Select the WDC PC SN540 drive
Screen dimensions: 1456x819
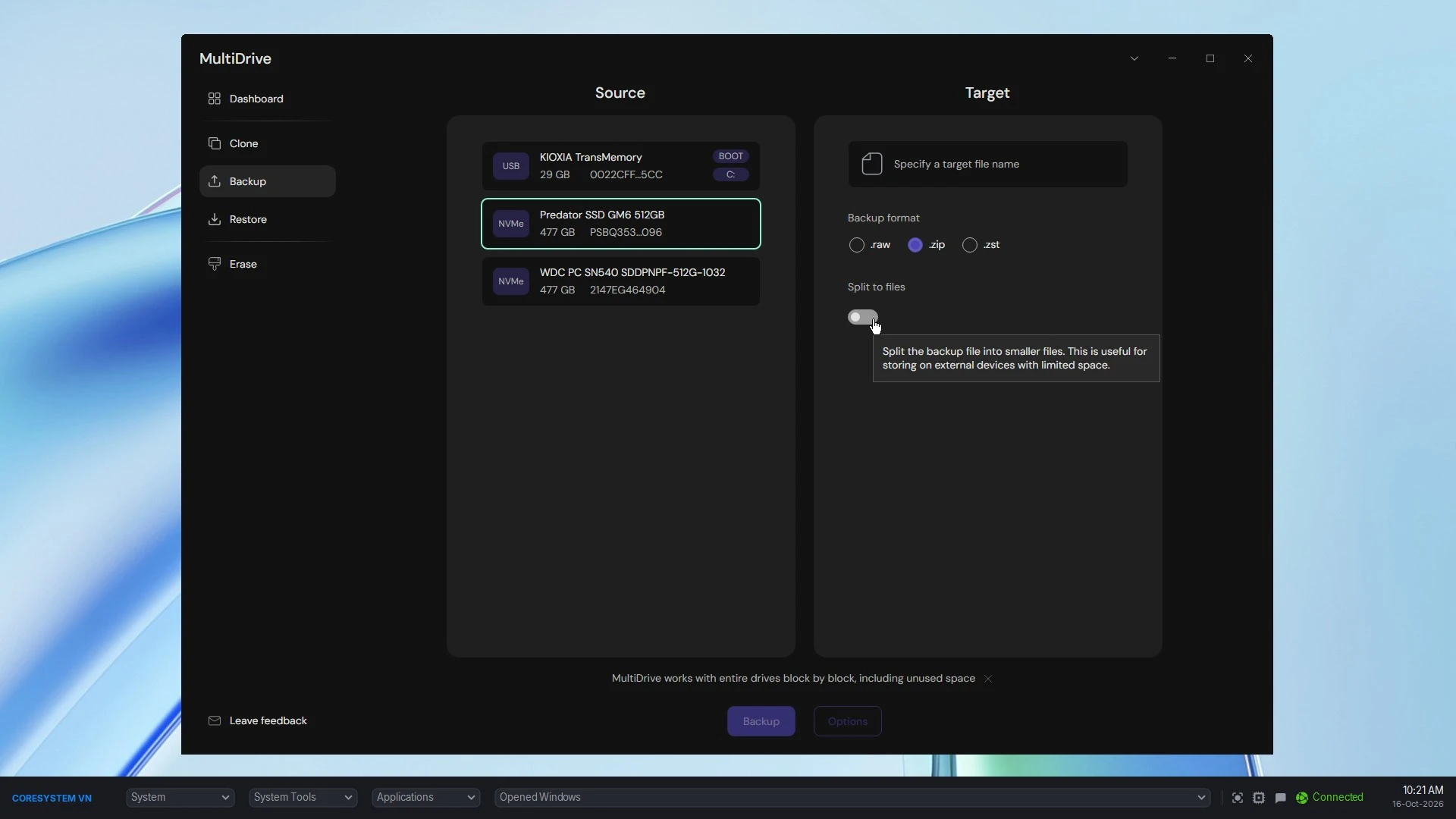pyautogui.click(x=620, y=281)
